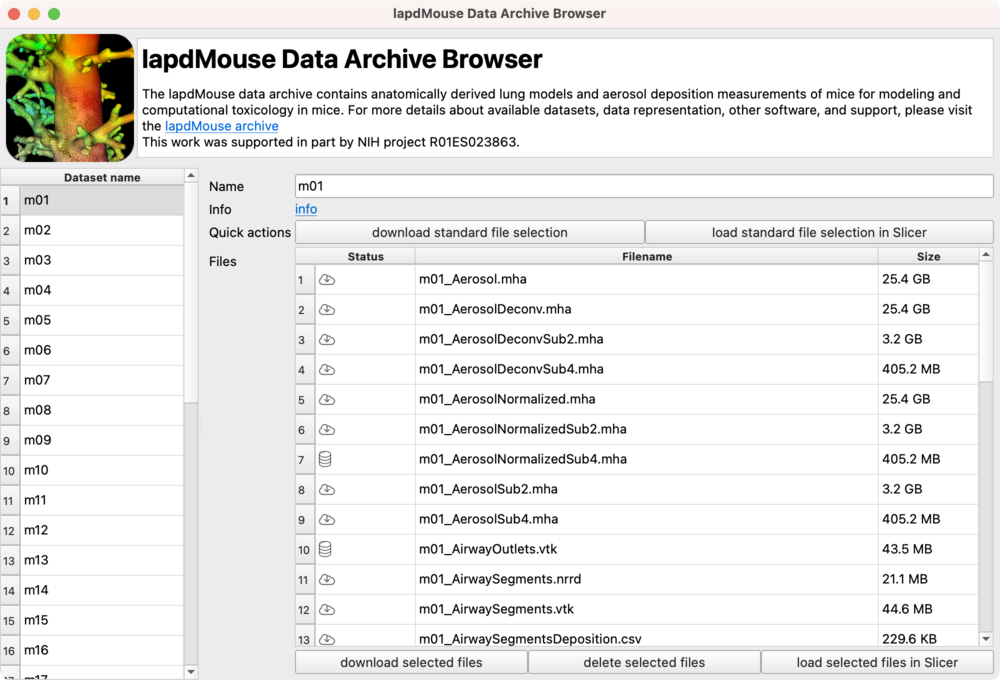
Task: Click the lapdMouse lung model logo image
Action: [70, 98]
